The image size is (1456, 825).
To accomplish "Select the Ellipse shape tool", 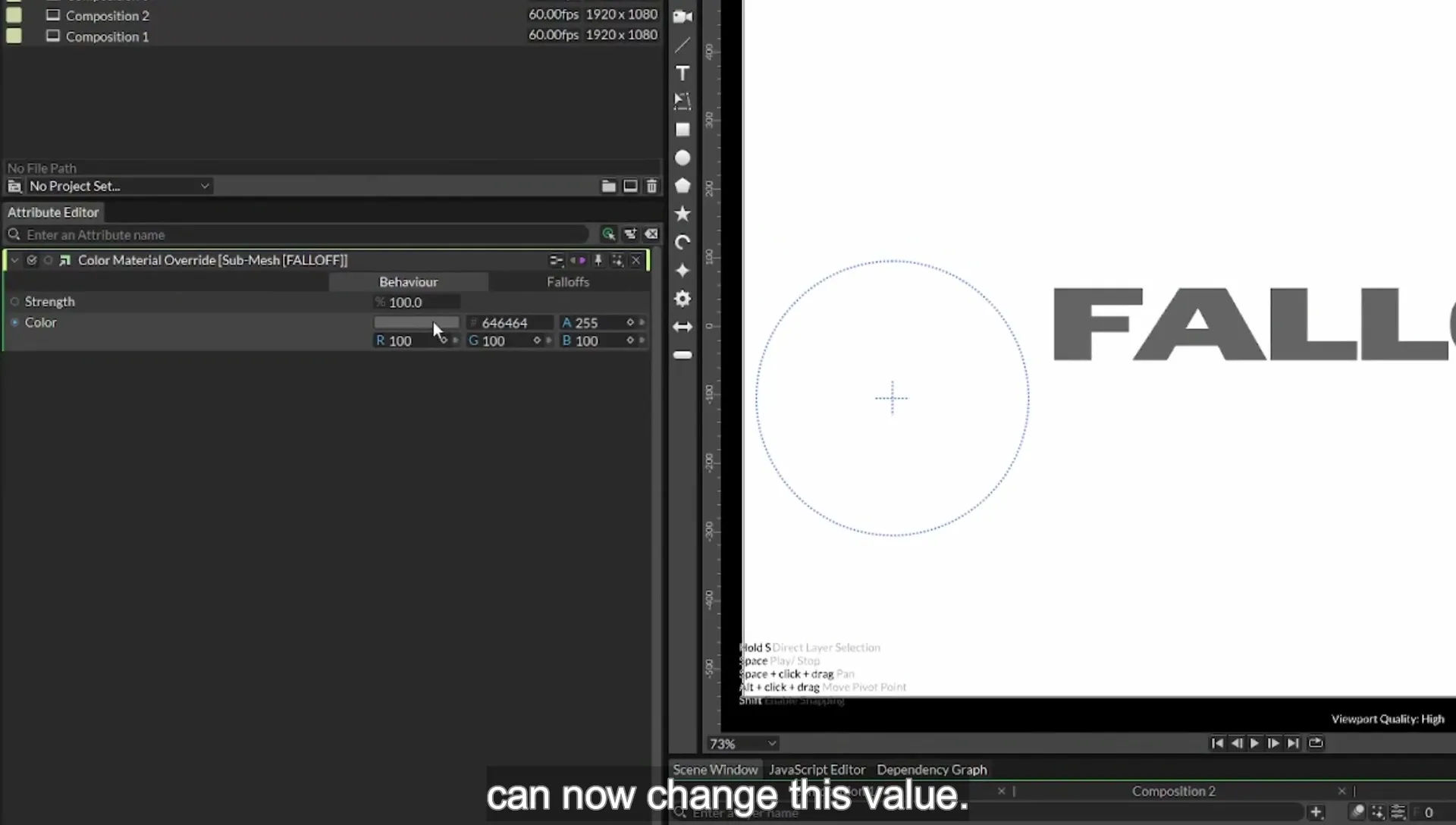I will [x=682, y=158].
